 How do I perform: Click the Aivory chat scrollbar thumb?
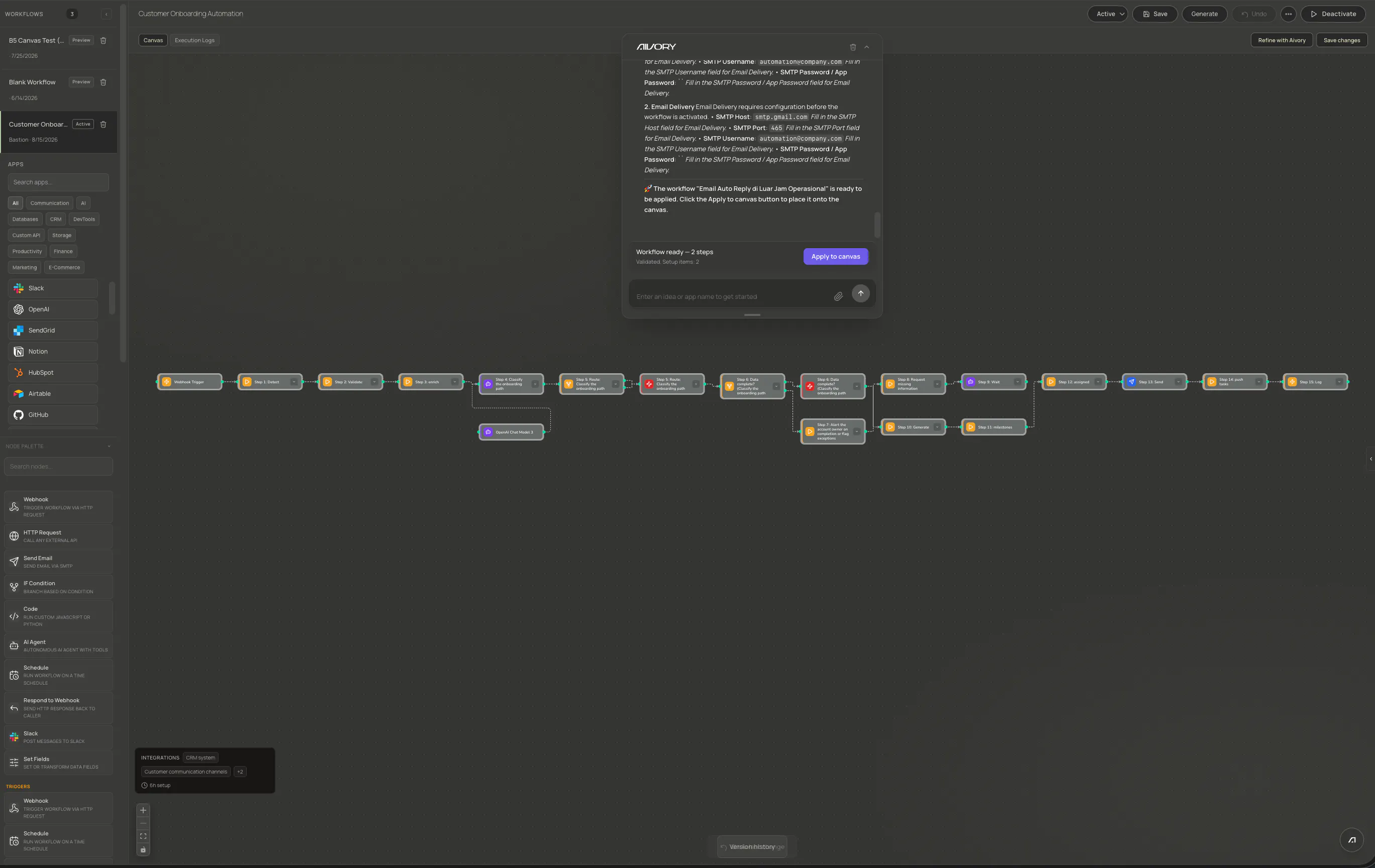(877, 226)
